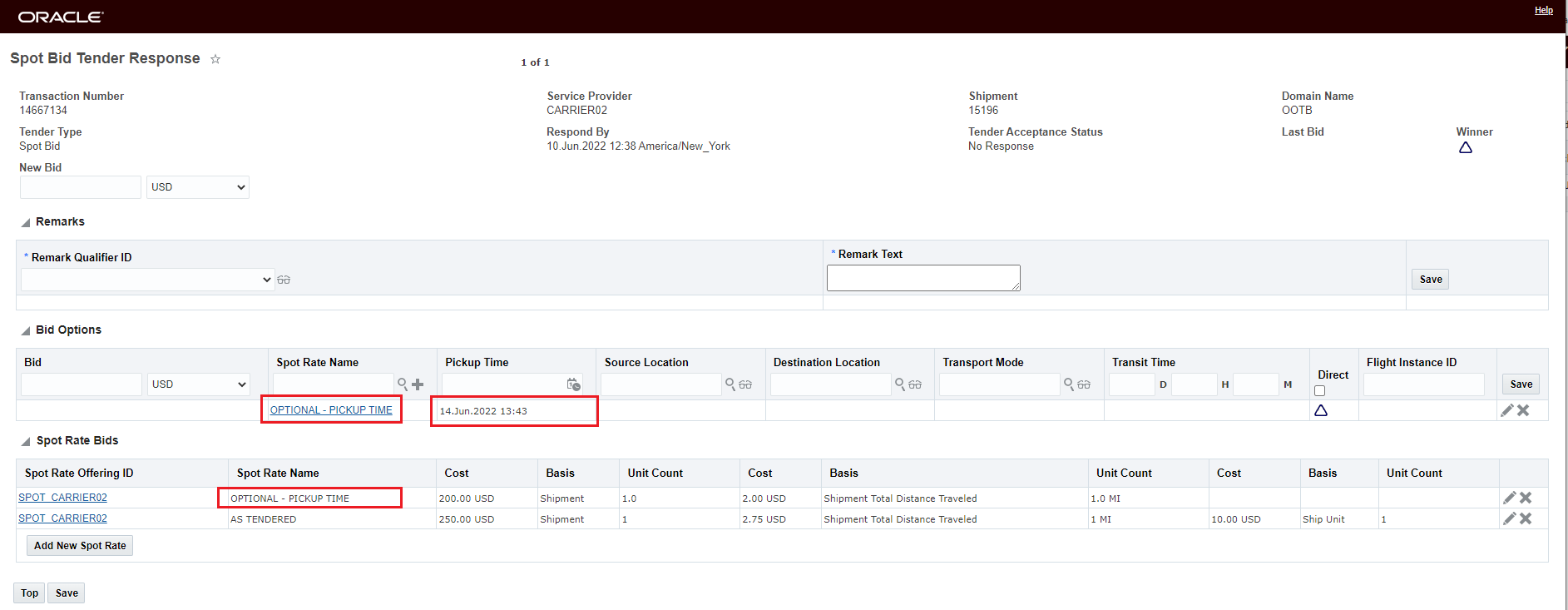Focus the Source Location input field
Screen dimensions: 1568x610
[x=661, y=384]
